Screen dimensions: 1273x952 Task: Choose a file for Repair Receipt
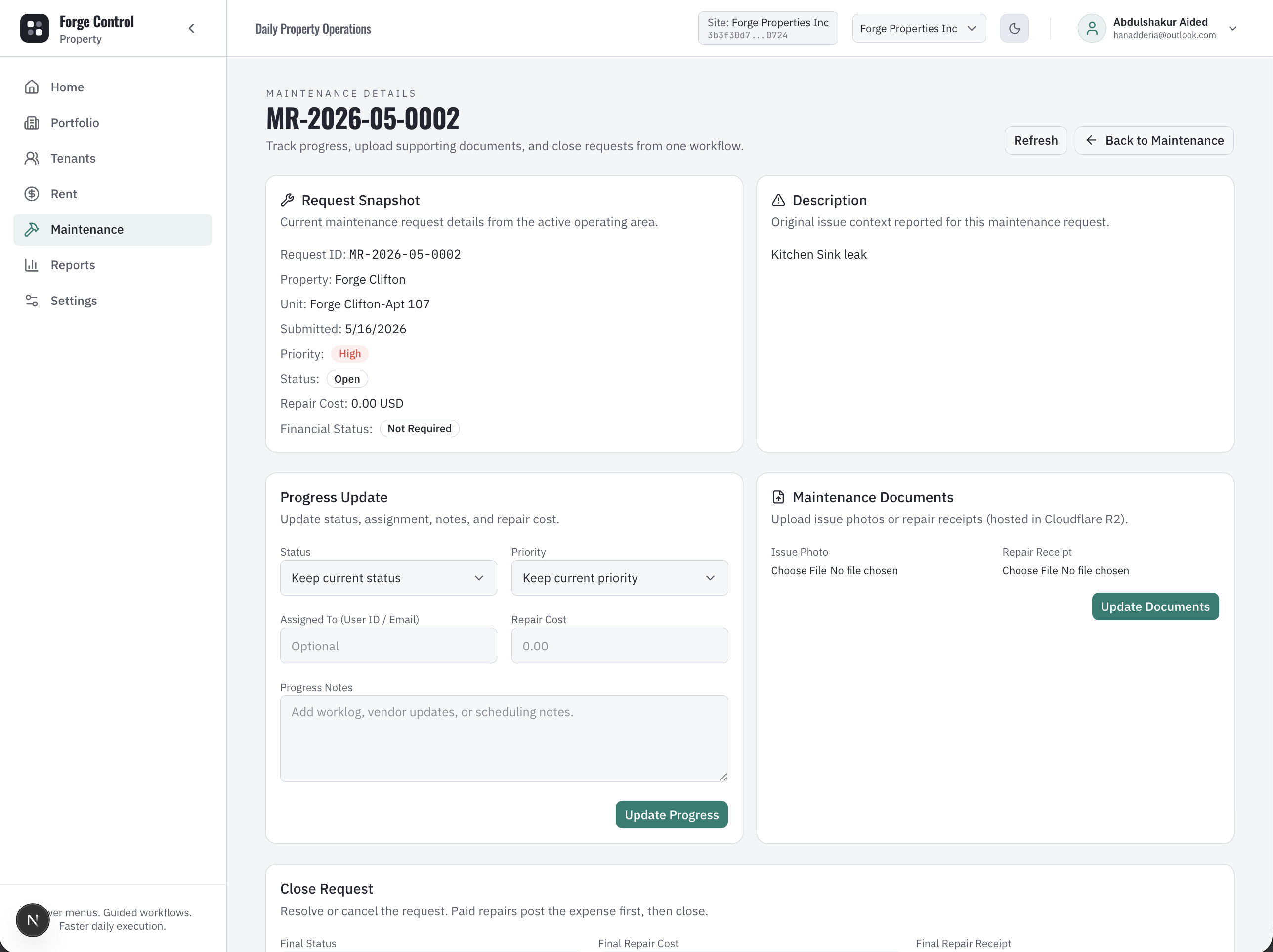click(x=1030, y=570)
